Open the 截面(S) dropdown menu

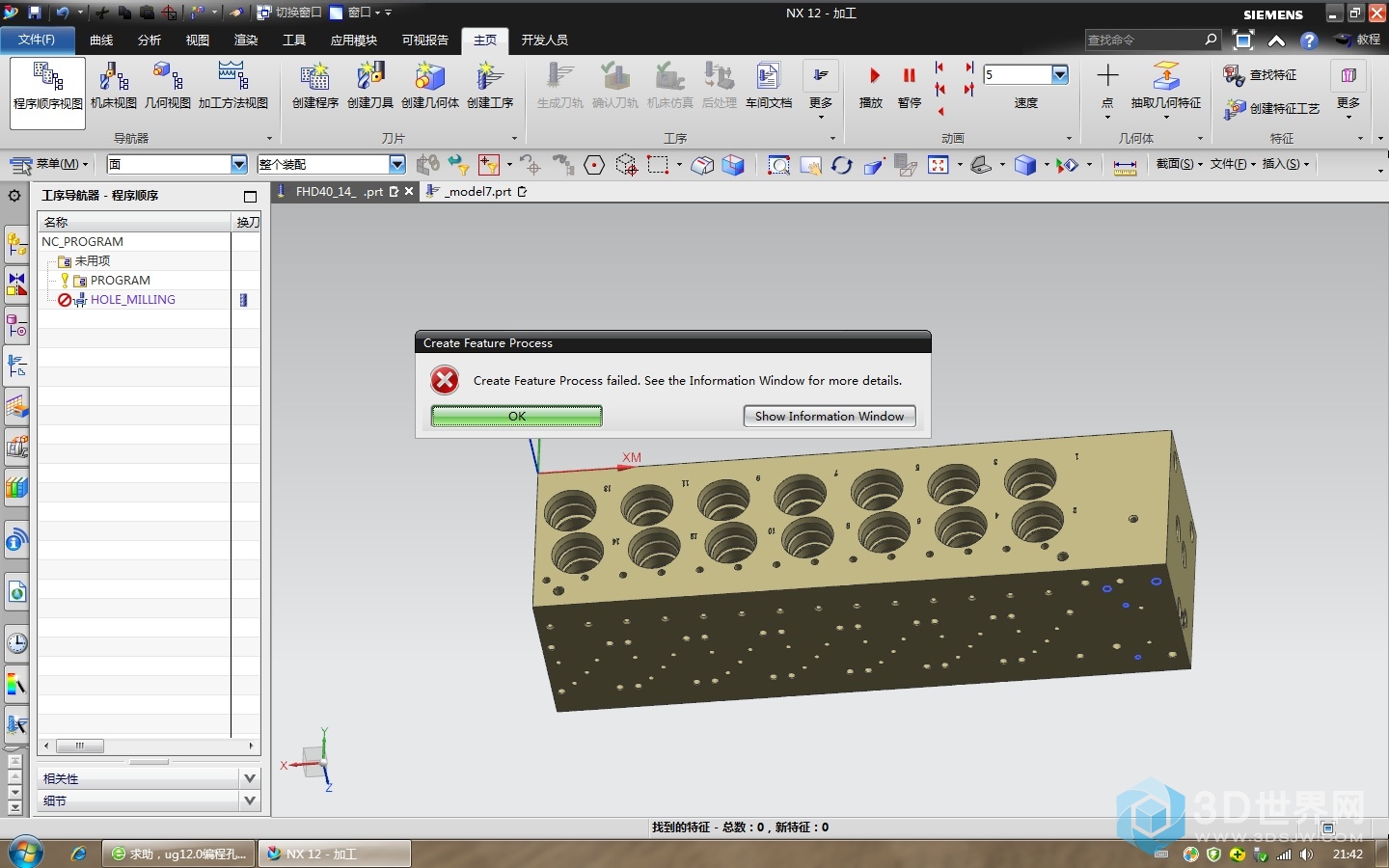pyautogui.click(x=1180, y=164)
